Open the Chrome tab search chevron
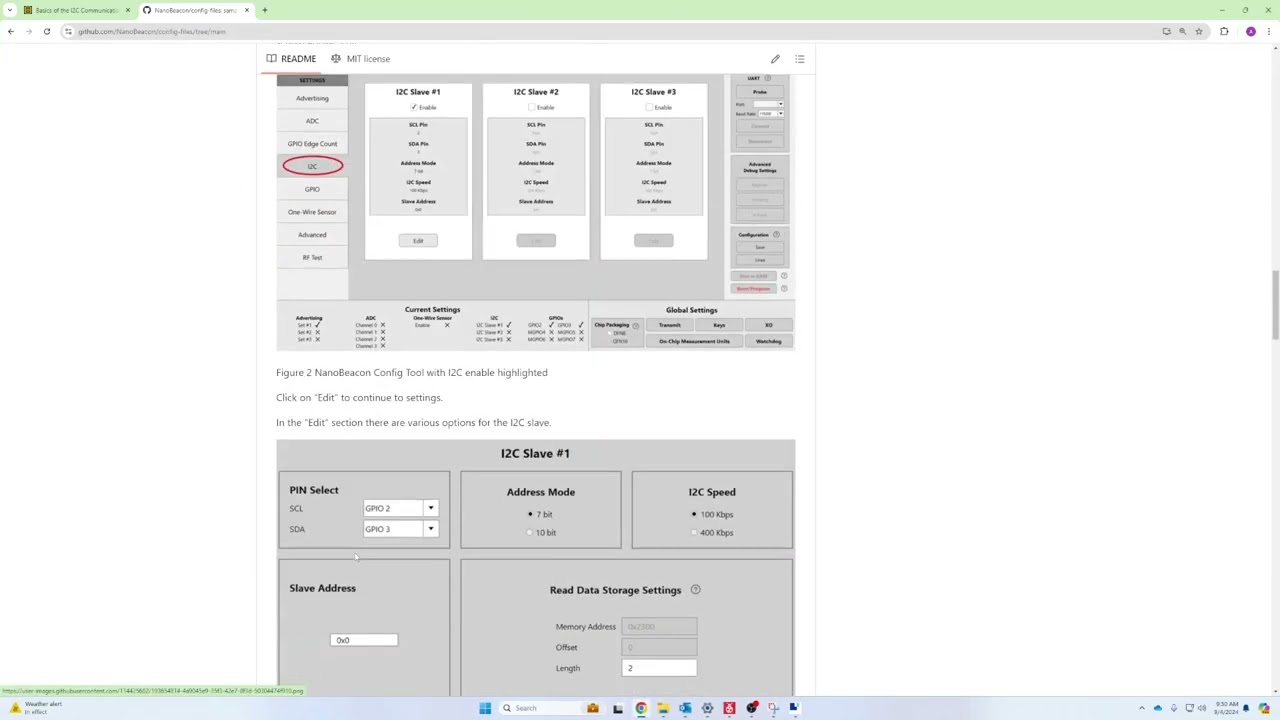This screenshot has width=1280, height=720. pos(10,10)
